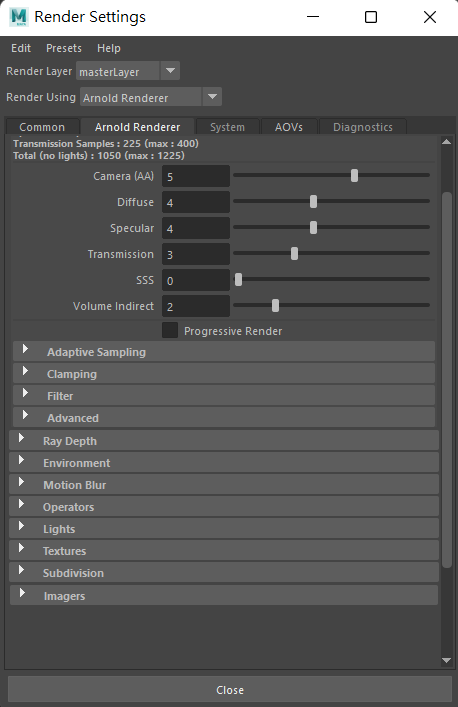Expand the Filter section arrow
This screenshot has height=707, width=458.
click(25, 393)
